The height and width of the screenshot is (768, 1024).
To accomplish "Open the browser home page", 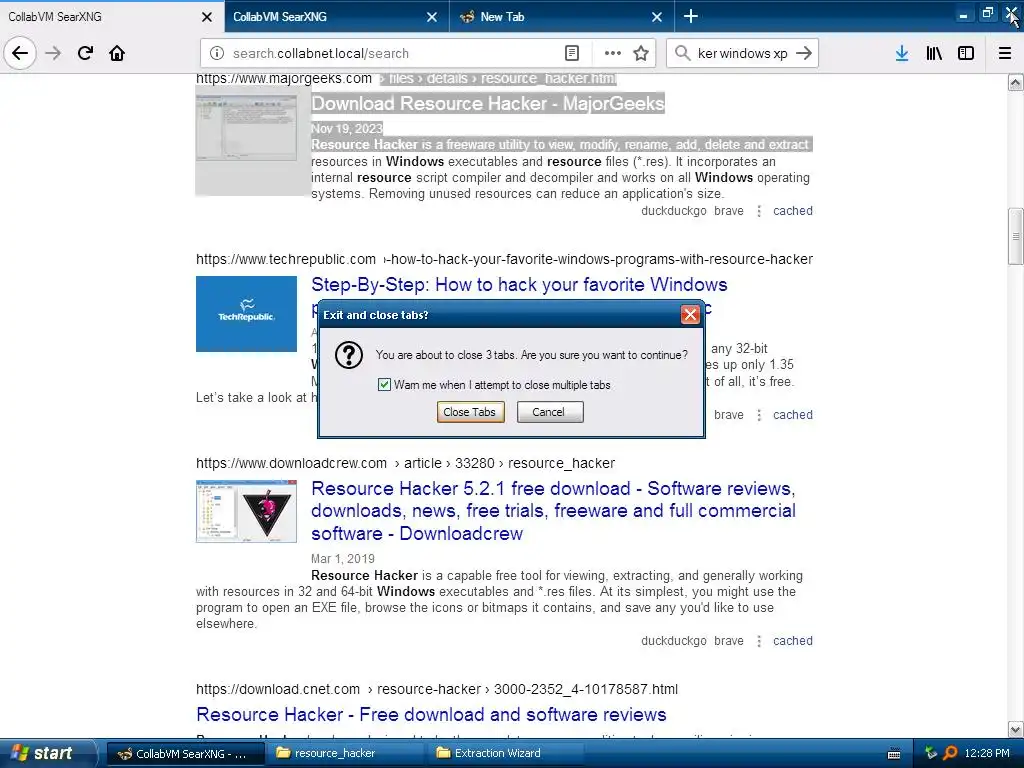I will [x=117, y=53].
